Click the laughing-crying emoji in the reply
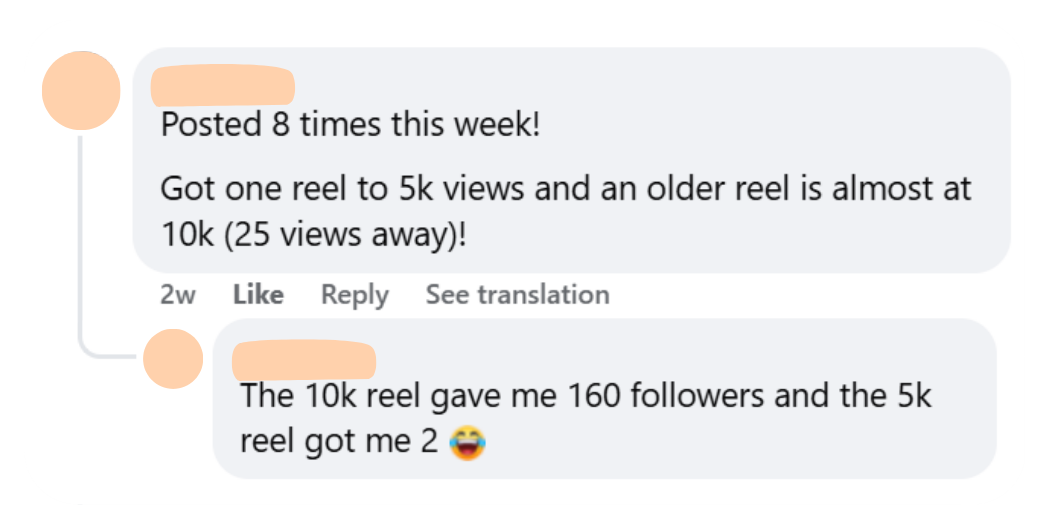Viewport: 1050px width, 525px height. tap(467, 441)
